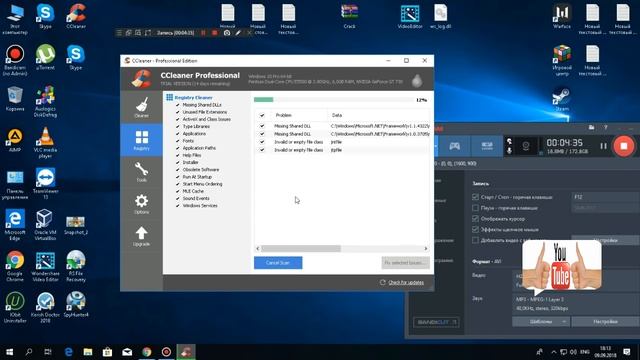The image size is (640, 360).
Task: Click Настройки button below Bandicam audio format
Action: click(x=605, y=322)
